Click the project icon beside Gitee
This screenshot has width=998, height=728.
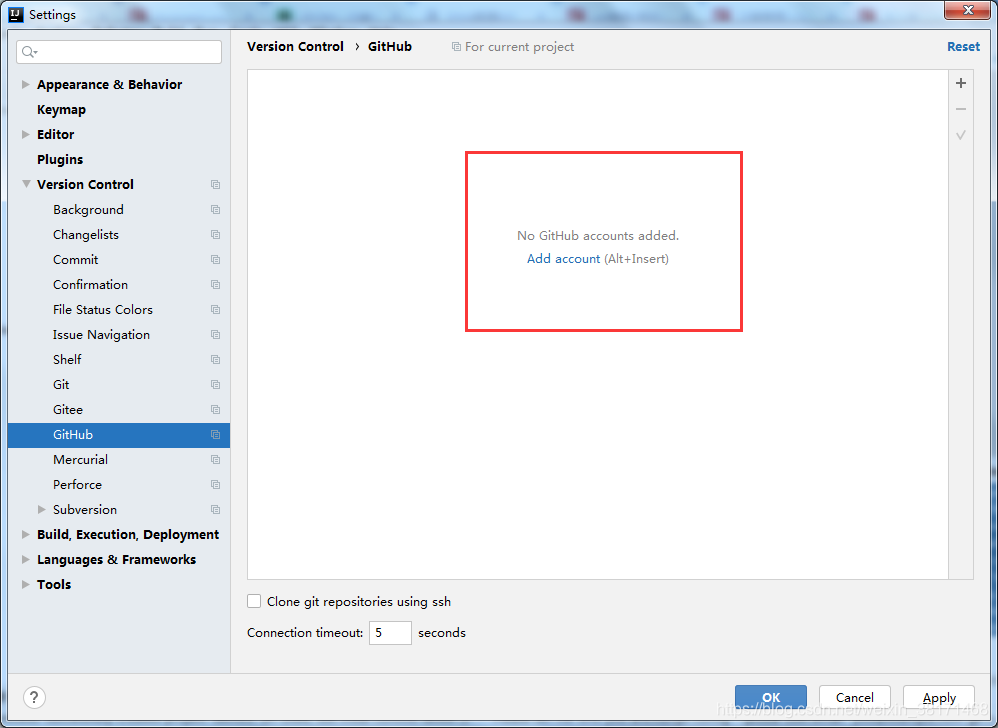click(215, 409)
